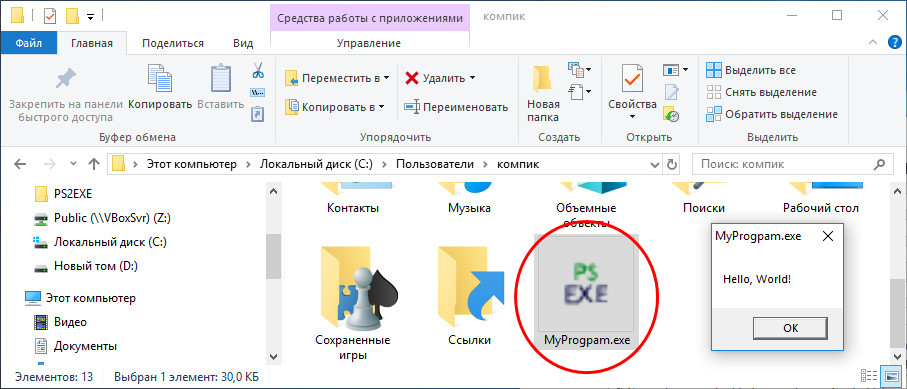Click Select all in ribbon

751,70
